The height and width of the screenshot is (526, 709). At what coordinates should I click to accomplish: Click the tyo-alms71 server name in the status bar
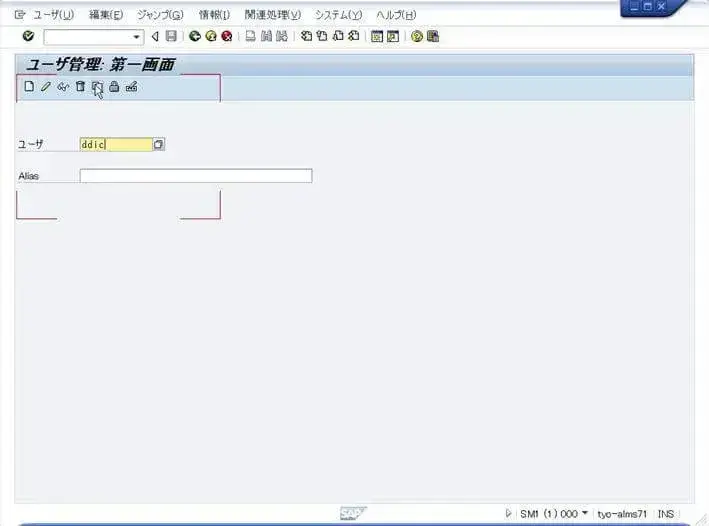click(x=622, y=514)
